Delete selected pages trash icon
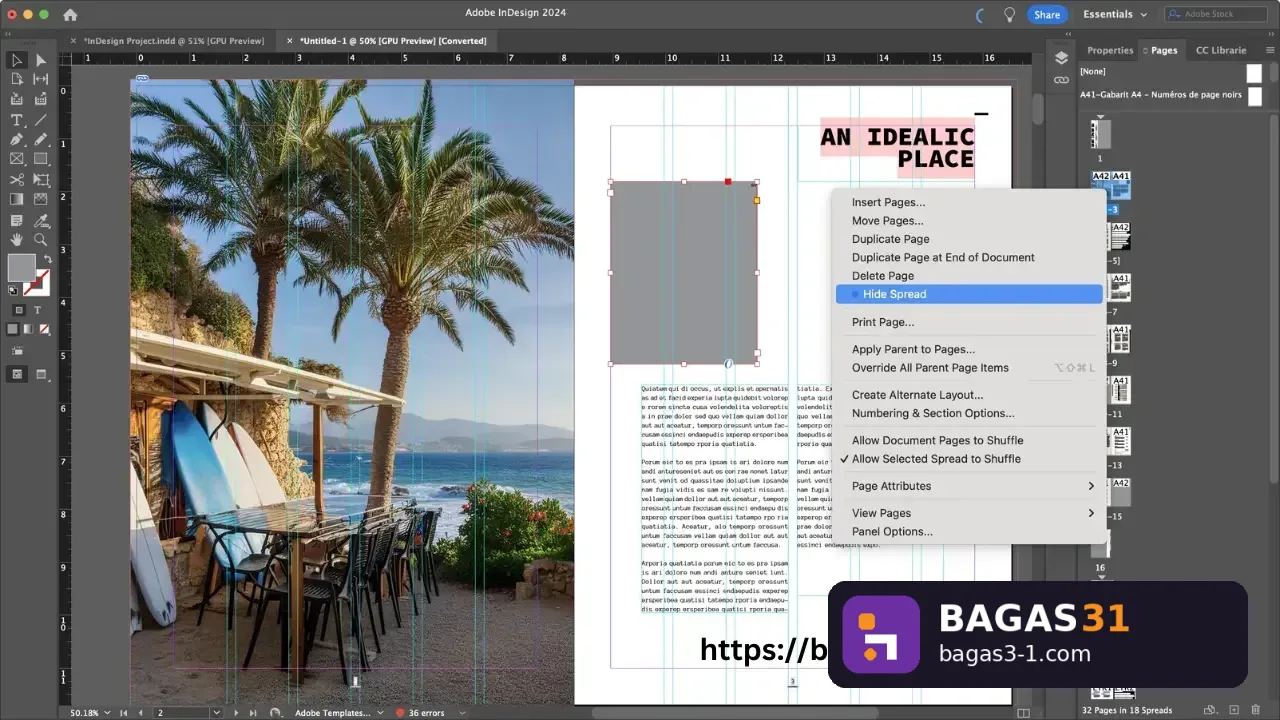The image size is (1280, 720). [1257, 710]
